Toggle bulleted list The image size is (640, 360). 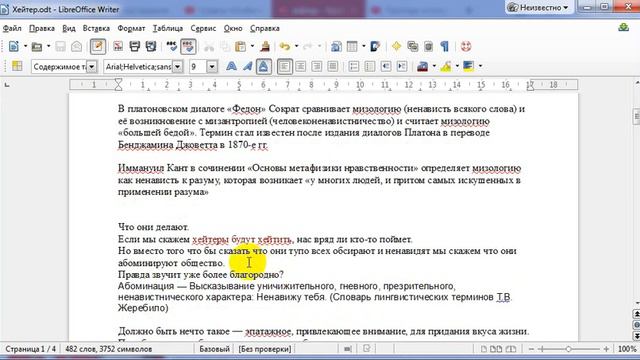point(370,66)
